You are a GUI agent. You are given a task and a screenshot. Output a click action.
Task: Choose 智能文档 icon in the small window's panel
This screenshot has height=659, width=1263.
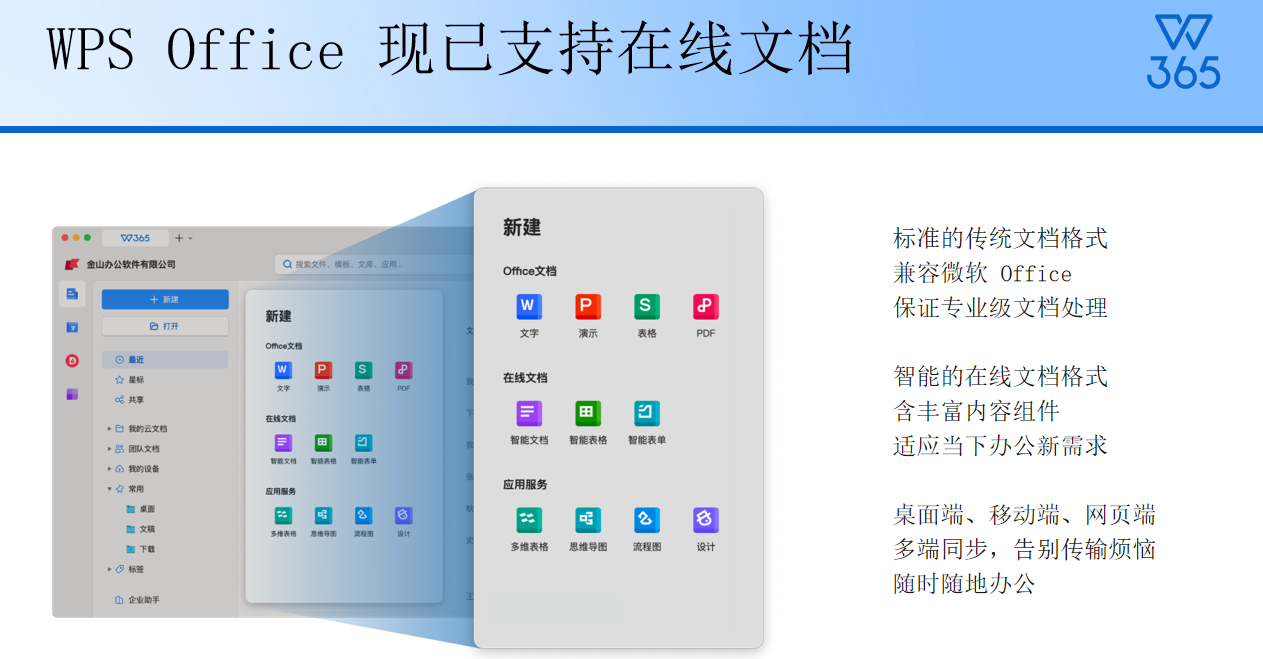[283, 442]
